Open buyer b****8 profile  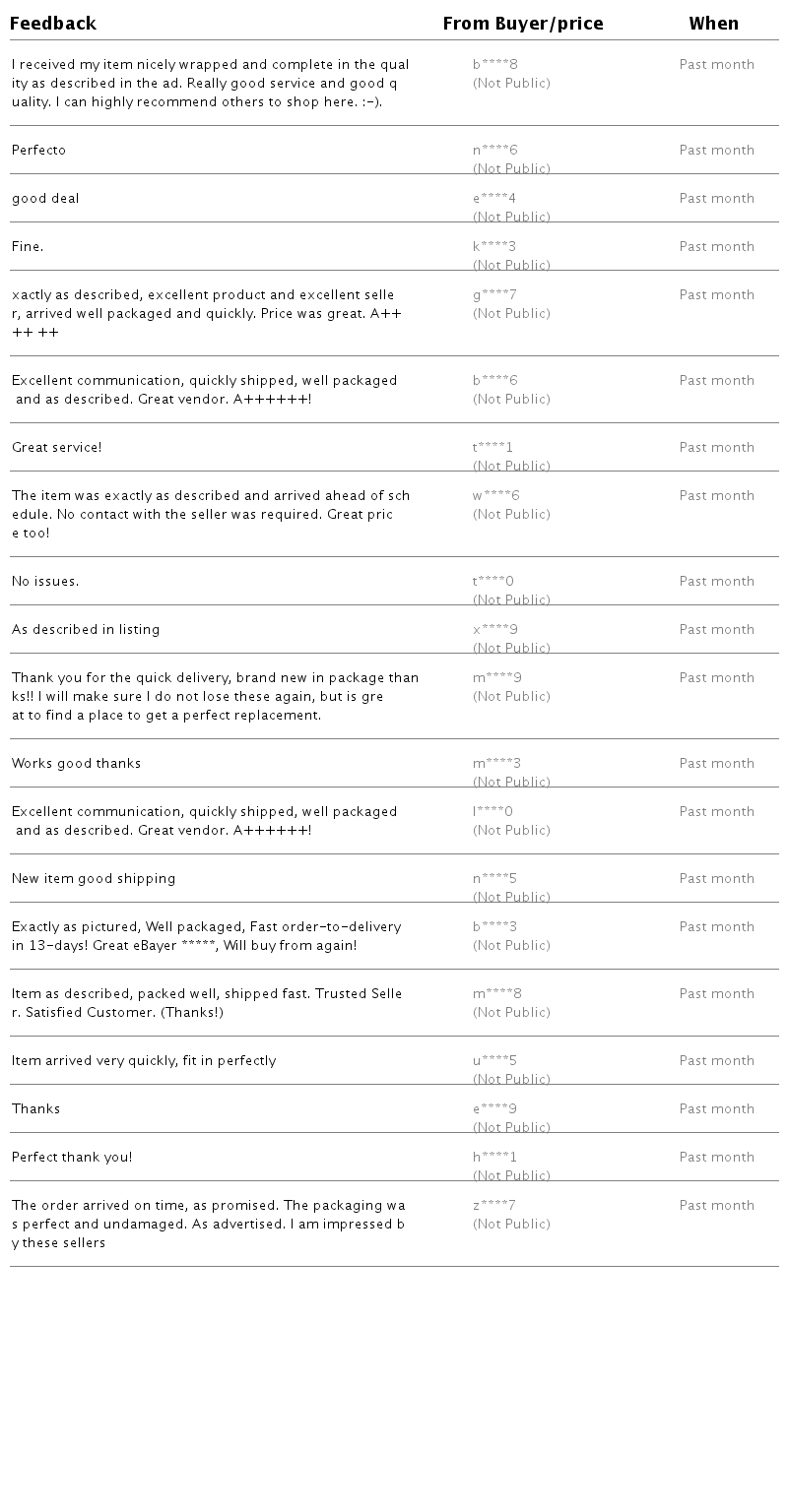tap(494, 65)
